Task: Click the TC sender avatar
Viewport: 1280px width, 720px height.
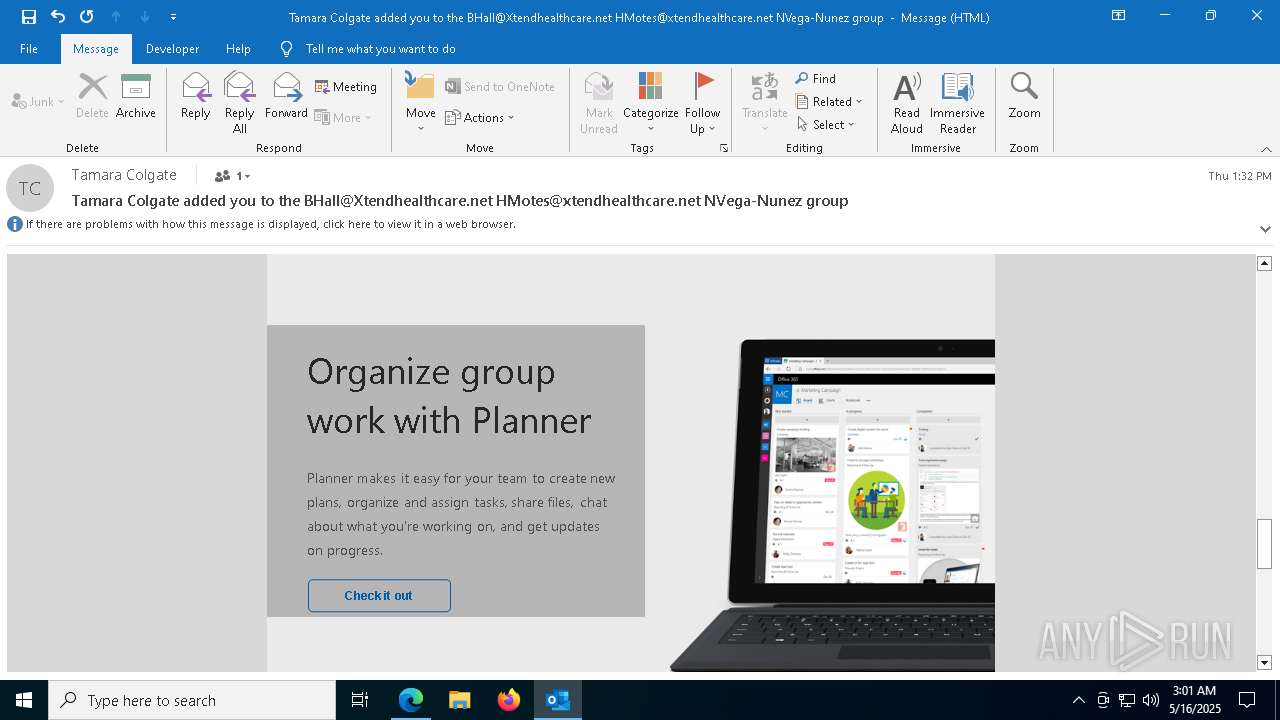Action: click(x=30, y=188)
